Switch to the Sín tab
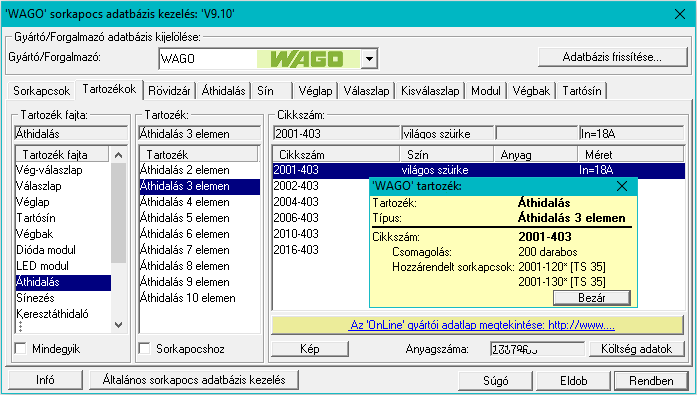697x395 pixels. click(x=272, y=91)
